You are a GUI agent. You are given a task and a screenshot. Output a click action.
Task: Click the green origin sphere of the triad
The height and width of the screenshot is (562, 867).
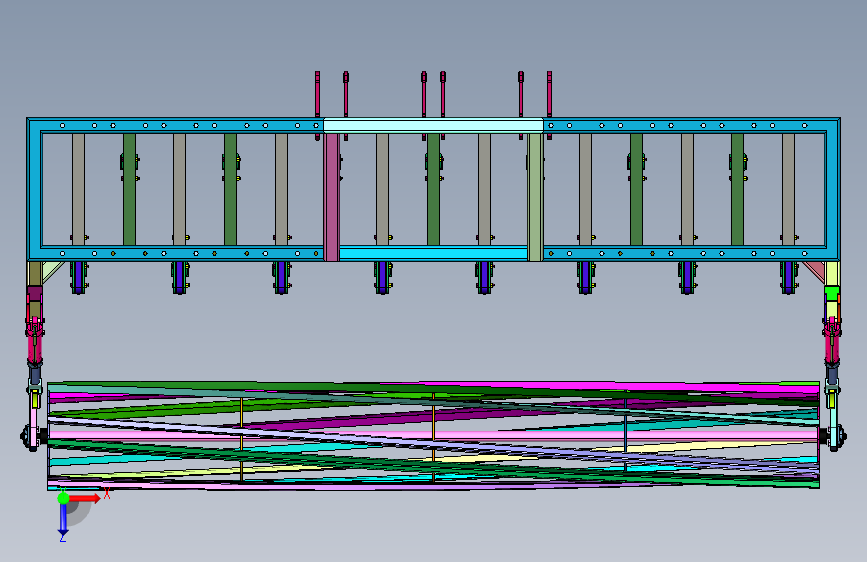click(63, 498)
